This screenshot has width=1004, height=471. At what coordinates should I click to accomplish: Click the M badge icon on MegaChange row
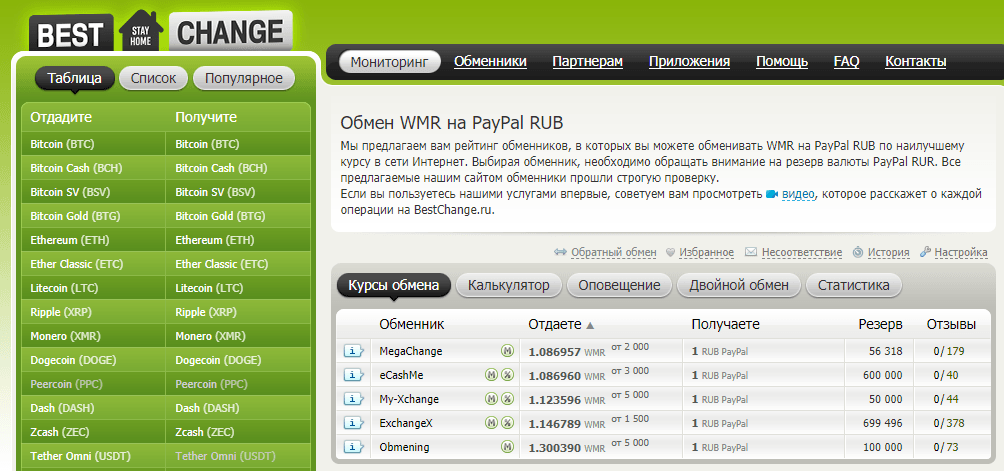click(x=507, y=351)
